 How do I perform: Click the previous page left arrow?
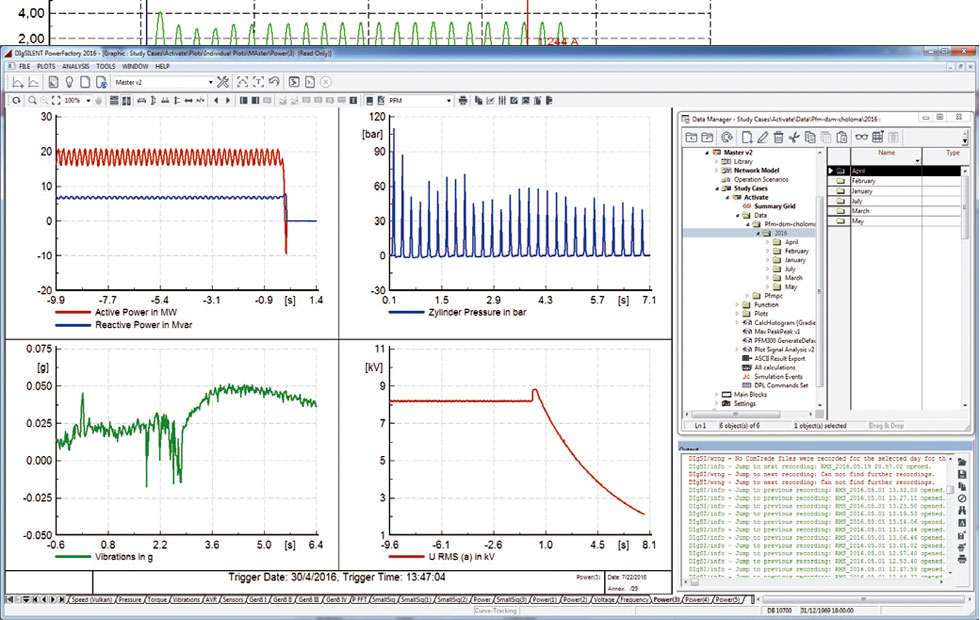[216, 100]
